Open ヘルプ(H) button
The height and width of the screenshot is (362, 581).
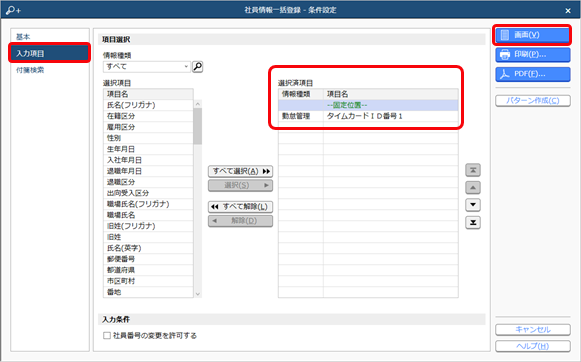point(532,346)
